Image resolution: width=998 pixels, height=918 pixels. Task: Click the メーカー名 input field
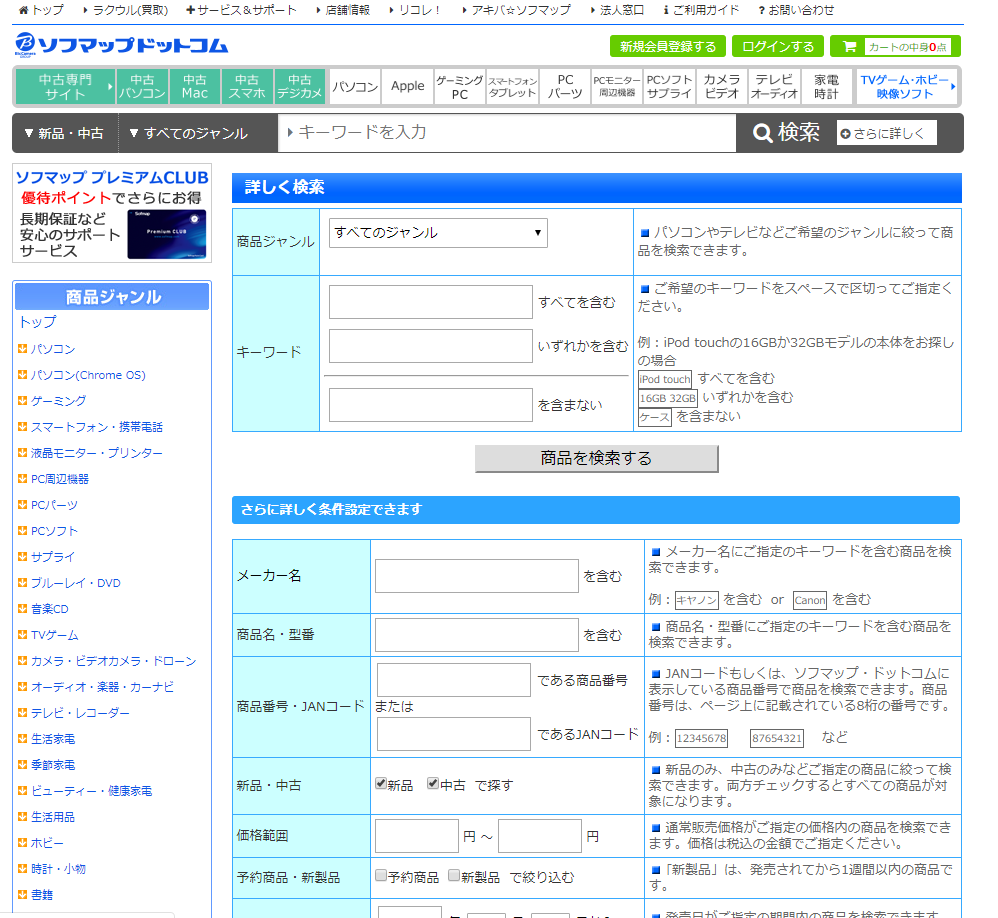click(477, 576)
